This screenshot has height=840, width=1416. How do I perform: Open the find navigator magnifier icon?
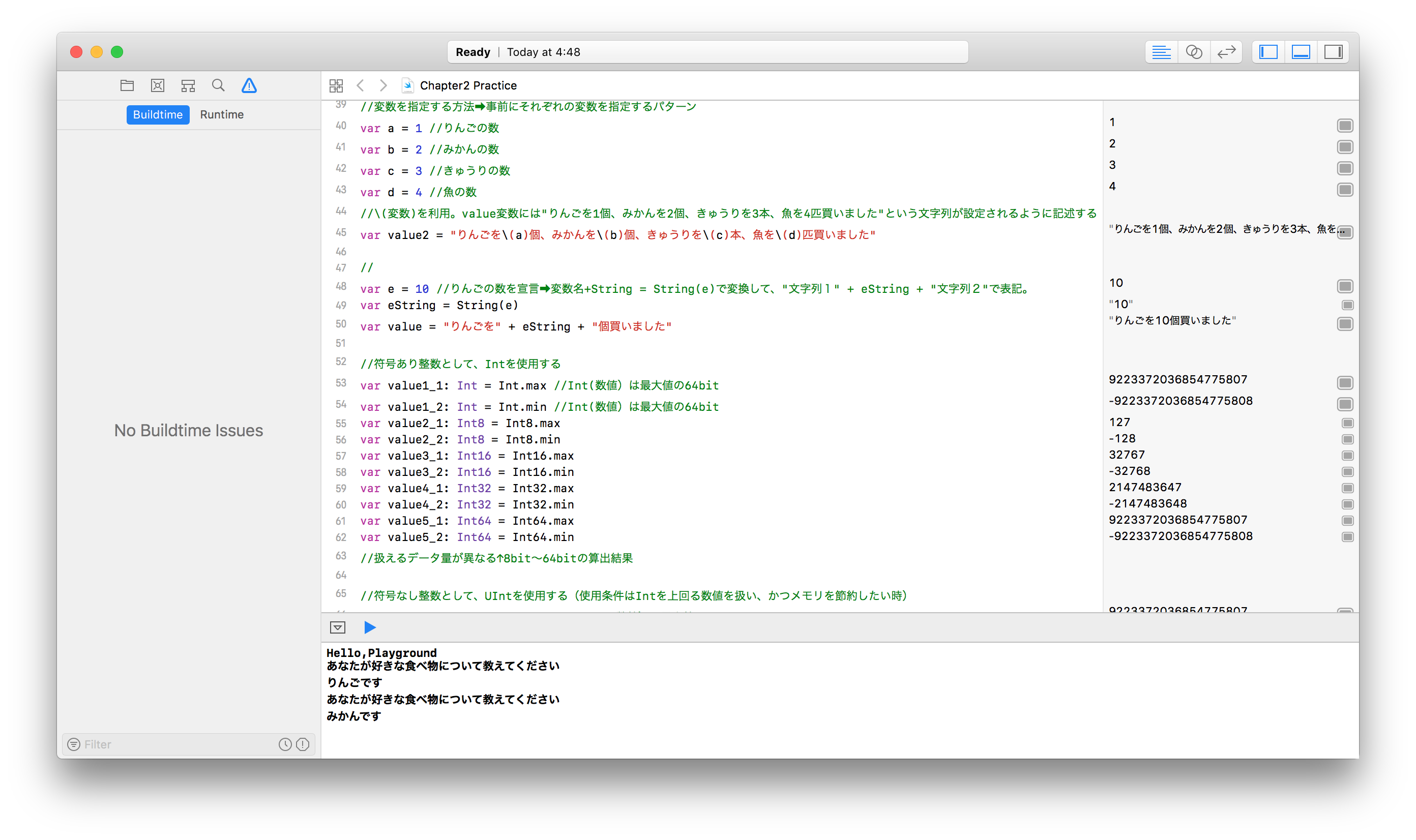(218, 85)
